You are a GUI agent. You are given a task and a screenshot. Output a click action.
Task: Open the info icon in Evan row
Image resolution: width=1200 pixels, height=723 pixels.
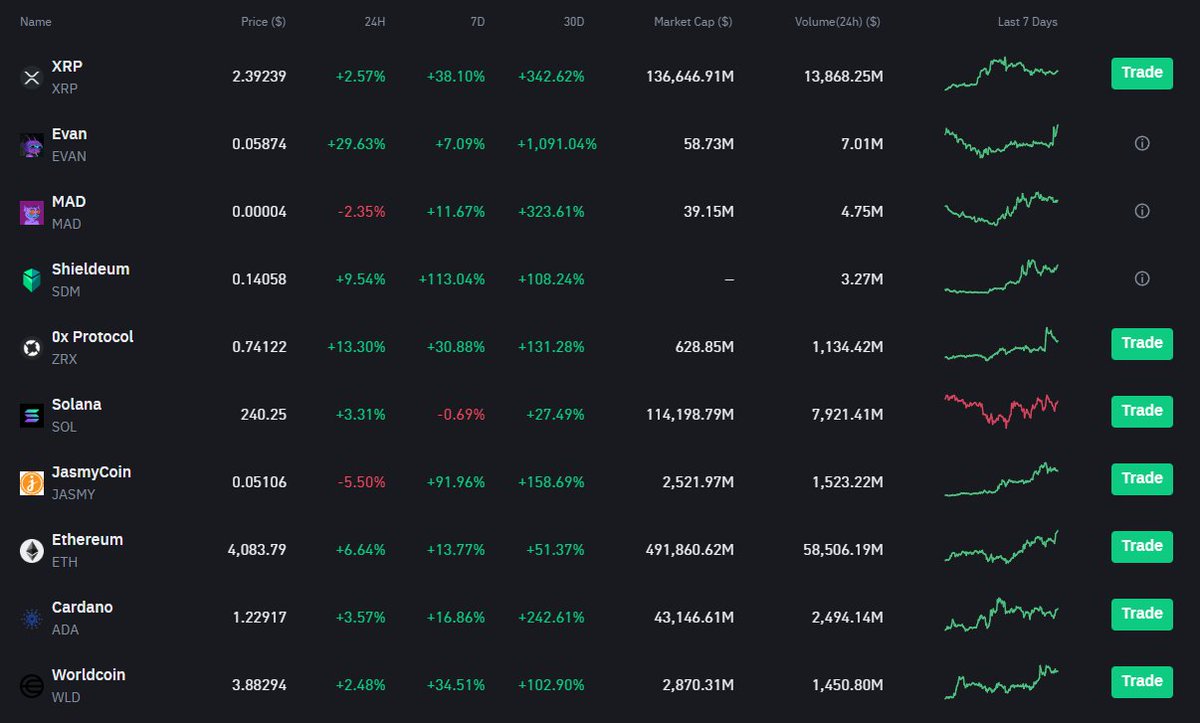(1142, 143)
